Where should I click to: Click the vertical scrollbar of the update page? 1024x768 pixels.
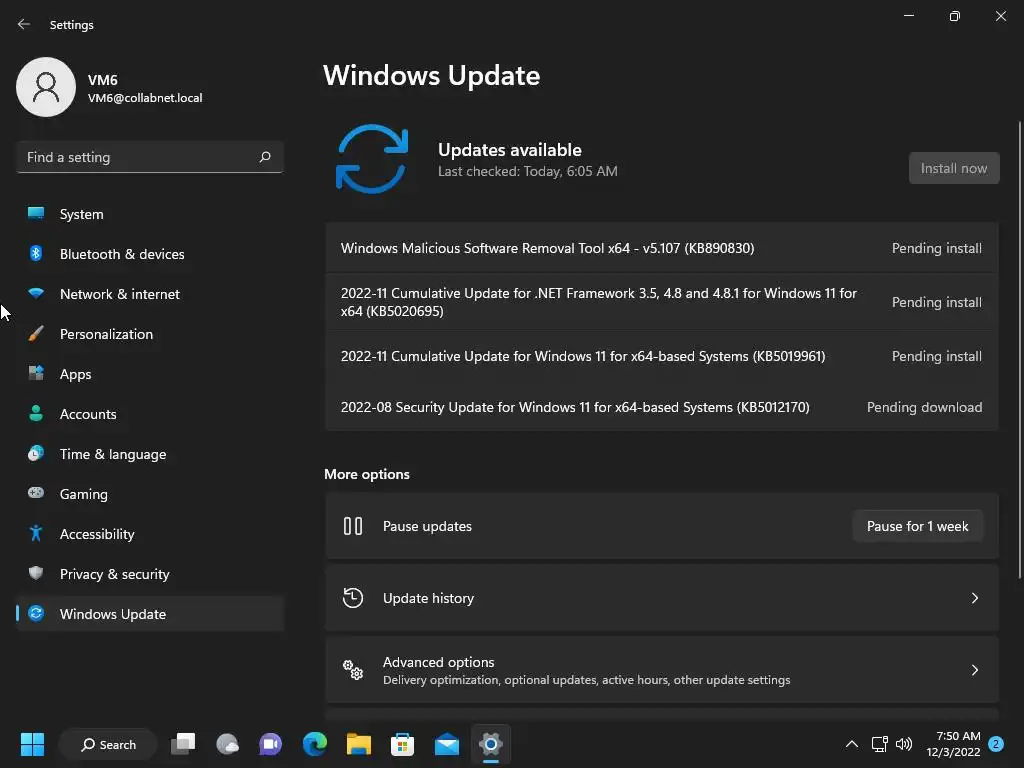click(1019, 349)
